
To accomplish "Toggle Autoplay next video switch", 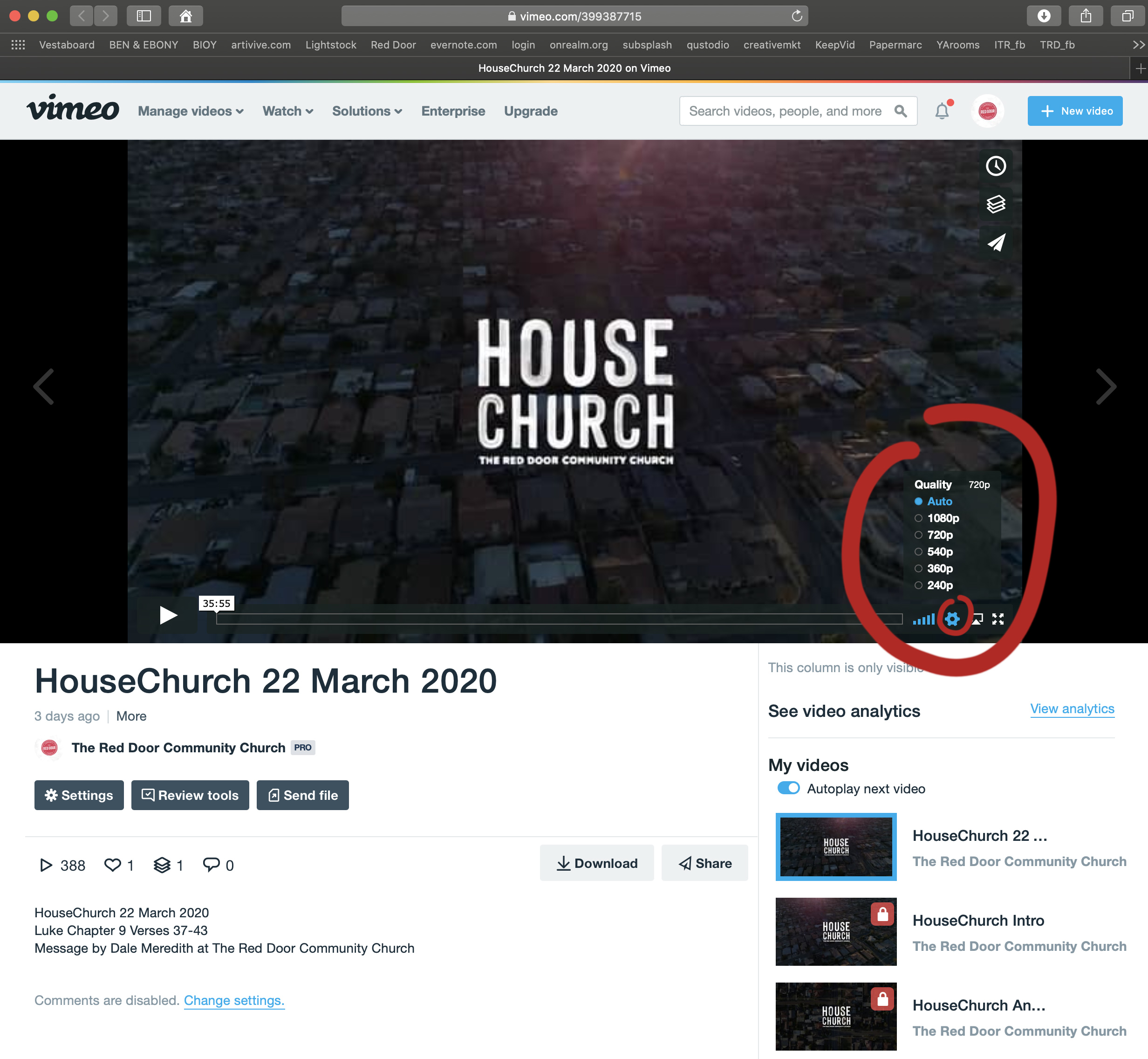I will click(x=788, y=788).
